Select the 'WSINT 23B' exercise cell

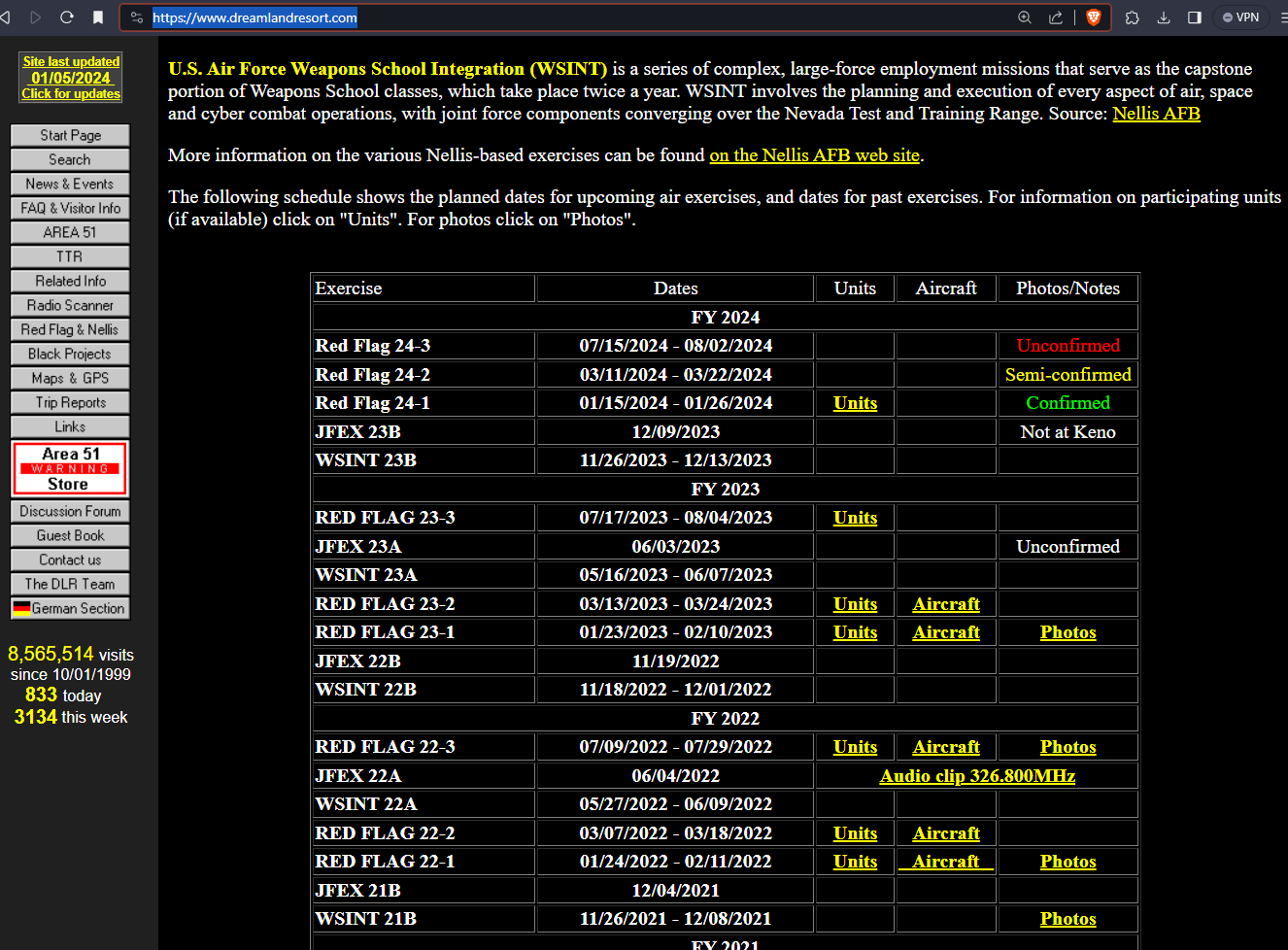424,460
